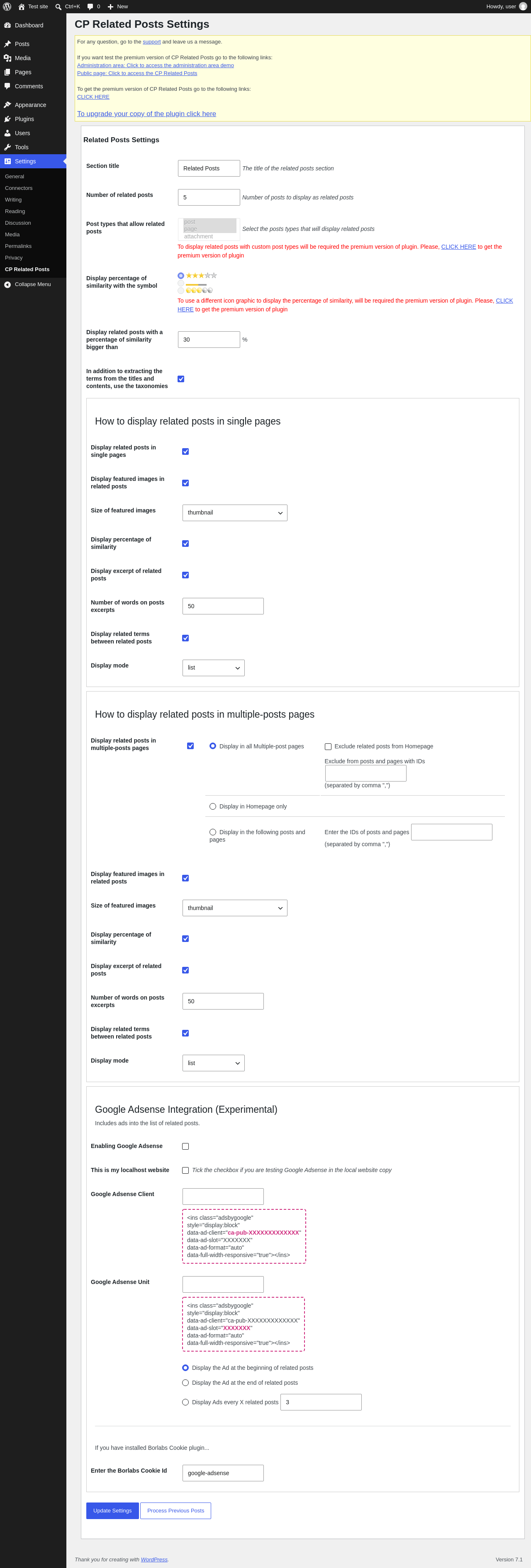Click the Process Previous Posts button
The height and width of the screenshot is (1568, 531).
176,1511
